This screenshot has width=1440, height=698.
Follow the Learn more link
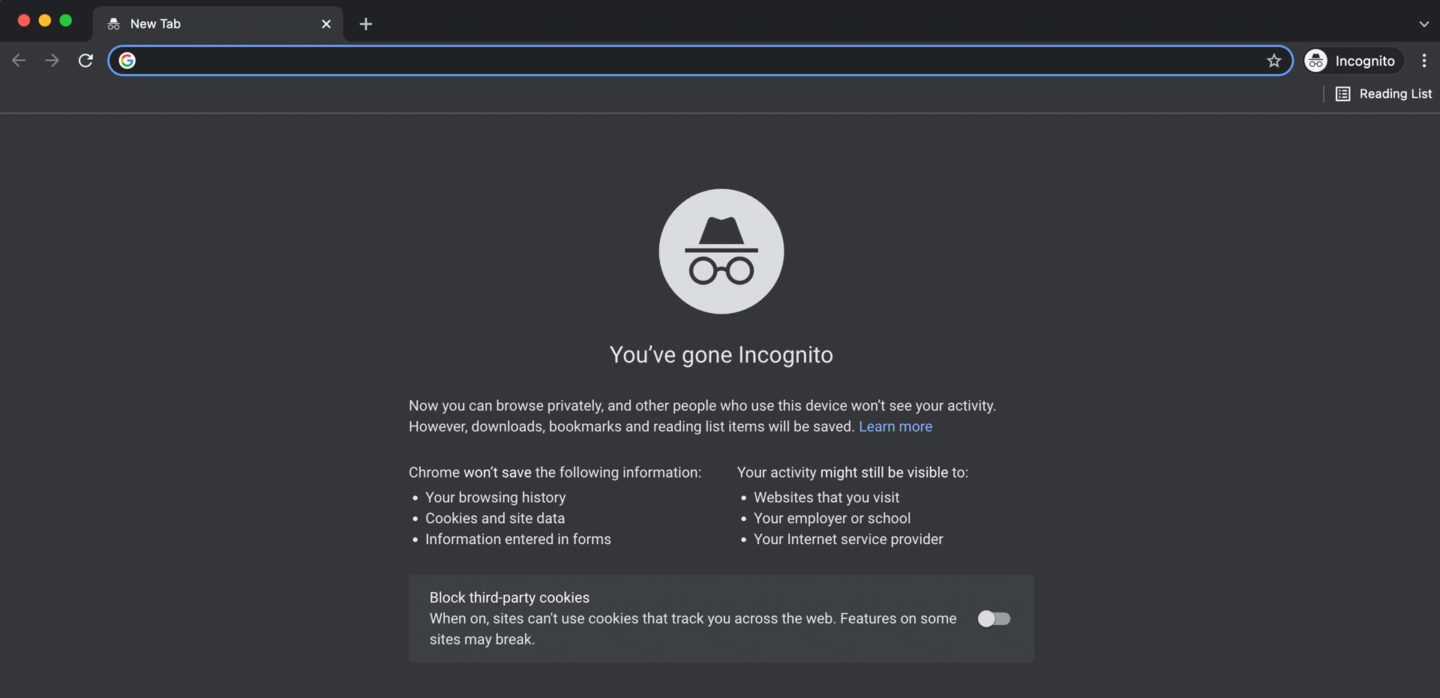click(x=895, y=427)
